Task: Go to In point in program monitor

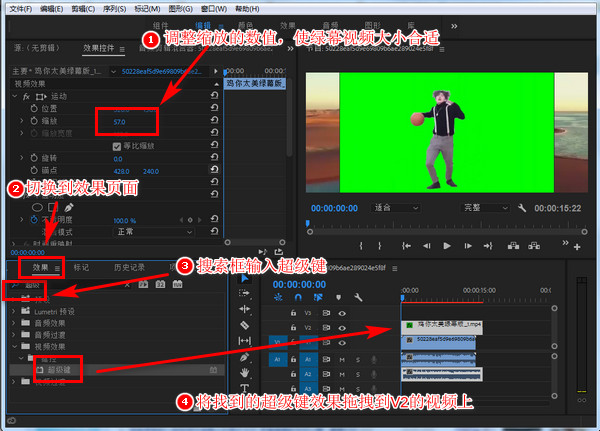Action: 406,246
